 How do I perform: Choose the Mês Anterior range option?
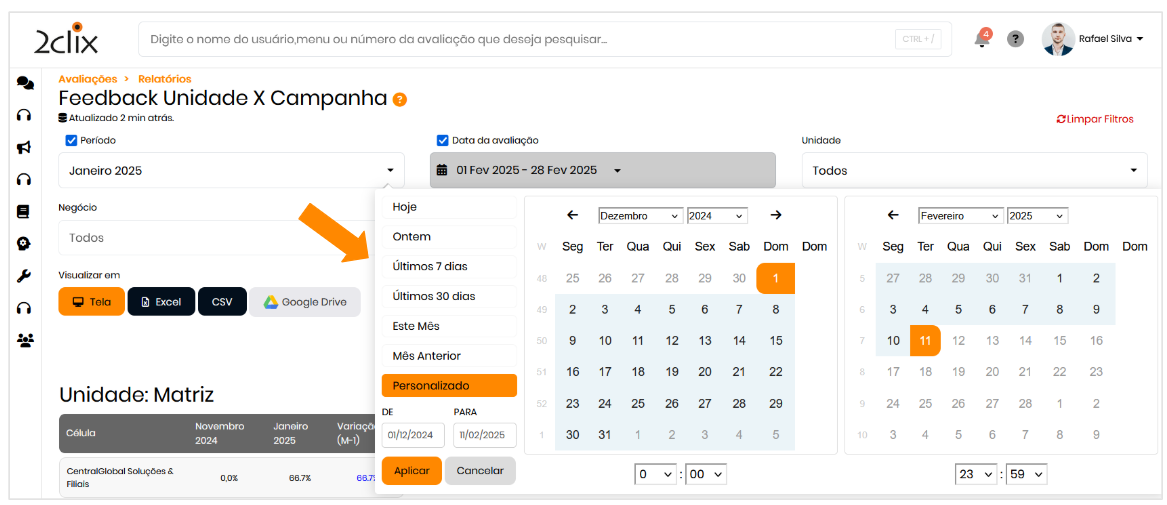[448, 356]
